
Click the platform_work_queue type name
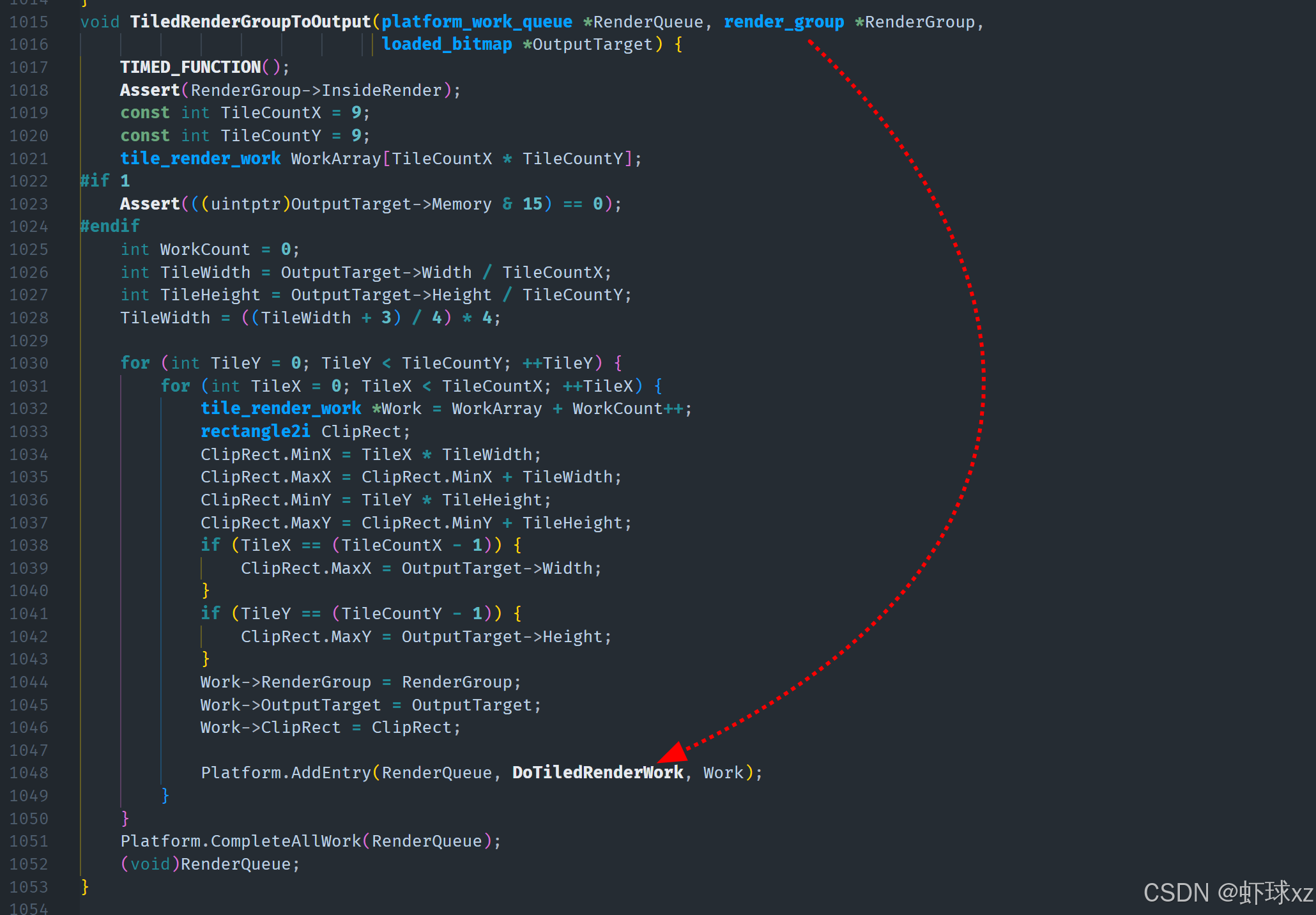pyautogui.click(x=477, y=22)
